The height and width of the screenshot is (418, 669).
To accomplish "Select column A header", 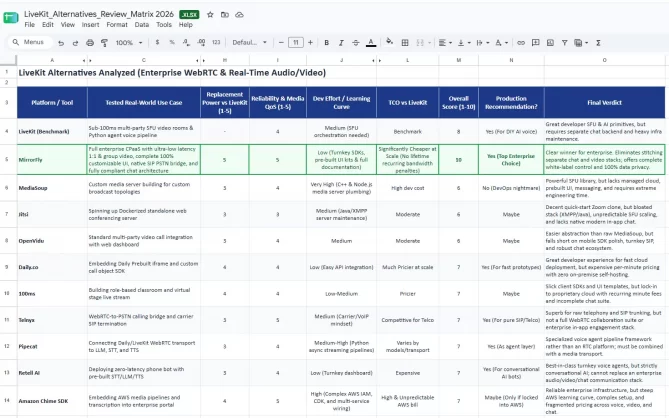I will tap(52, 60).
